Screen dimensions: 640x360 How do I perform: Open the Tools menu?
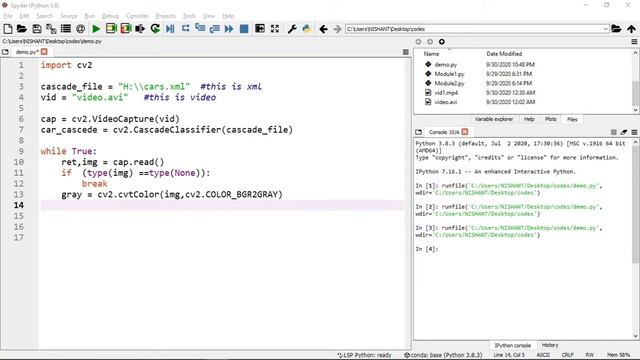(x=189, y=16)
